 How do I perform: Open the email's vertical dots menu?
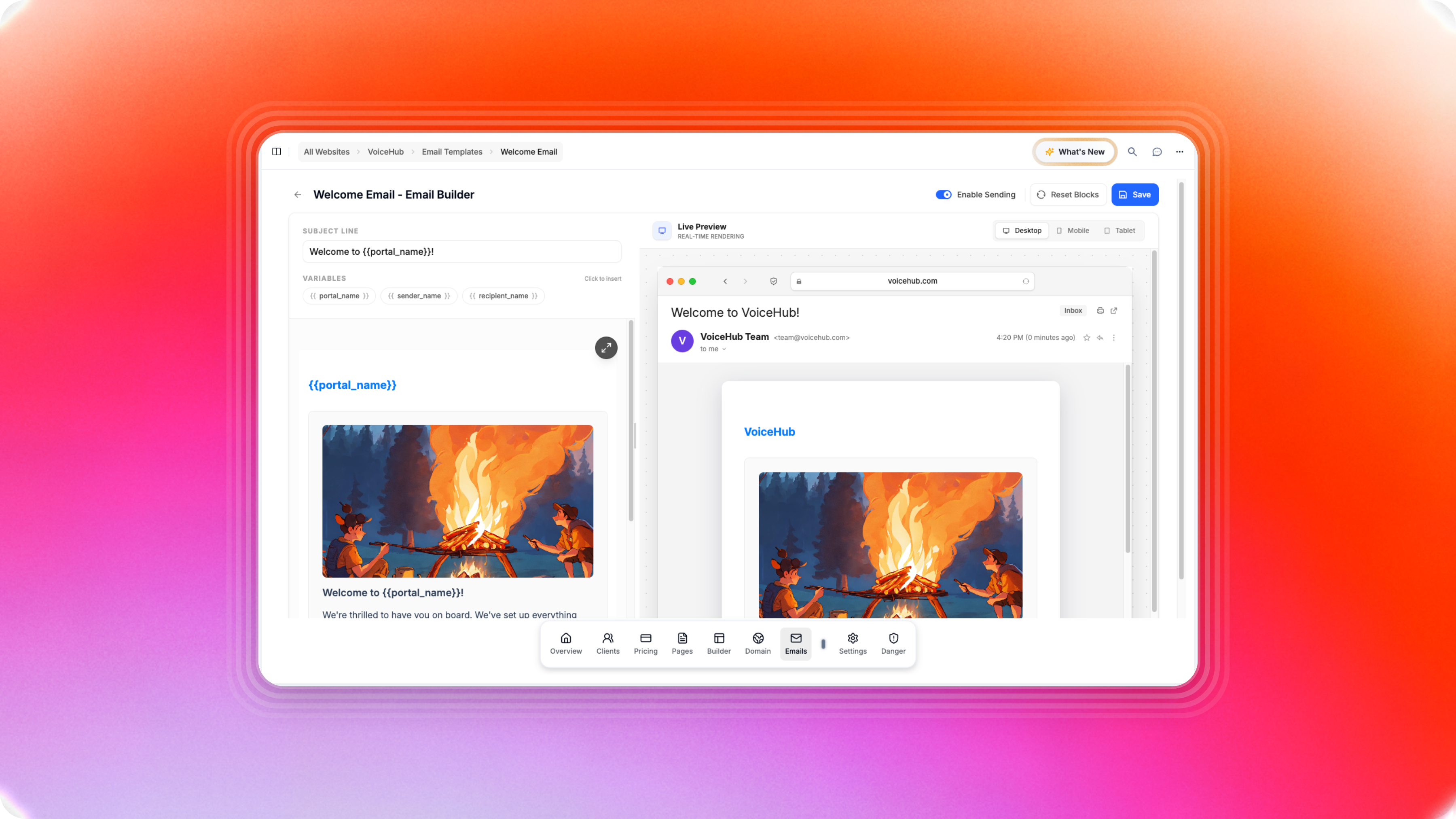tap(1113, 337)
